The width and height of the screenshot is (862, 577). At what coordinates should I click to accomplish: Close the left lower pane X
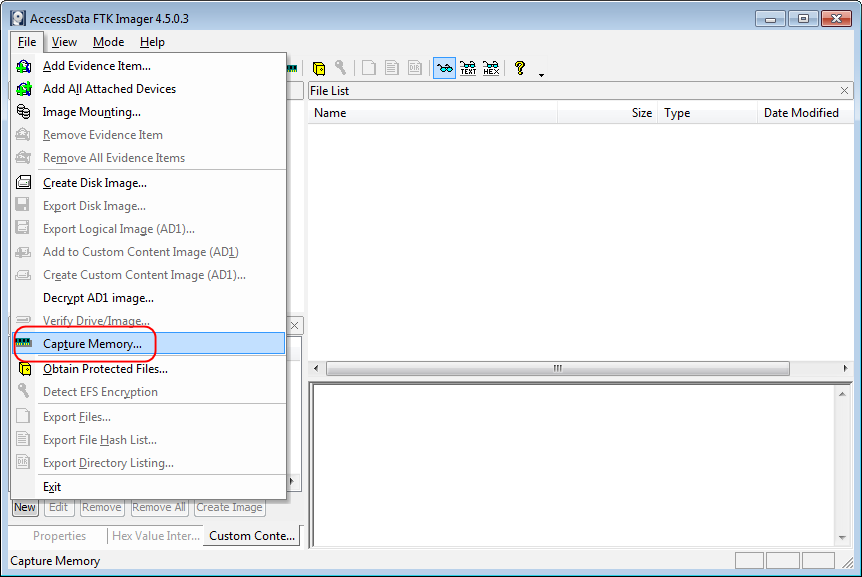(295, 325)
